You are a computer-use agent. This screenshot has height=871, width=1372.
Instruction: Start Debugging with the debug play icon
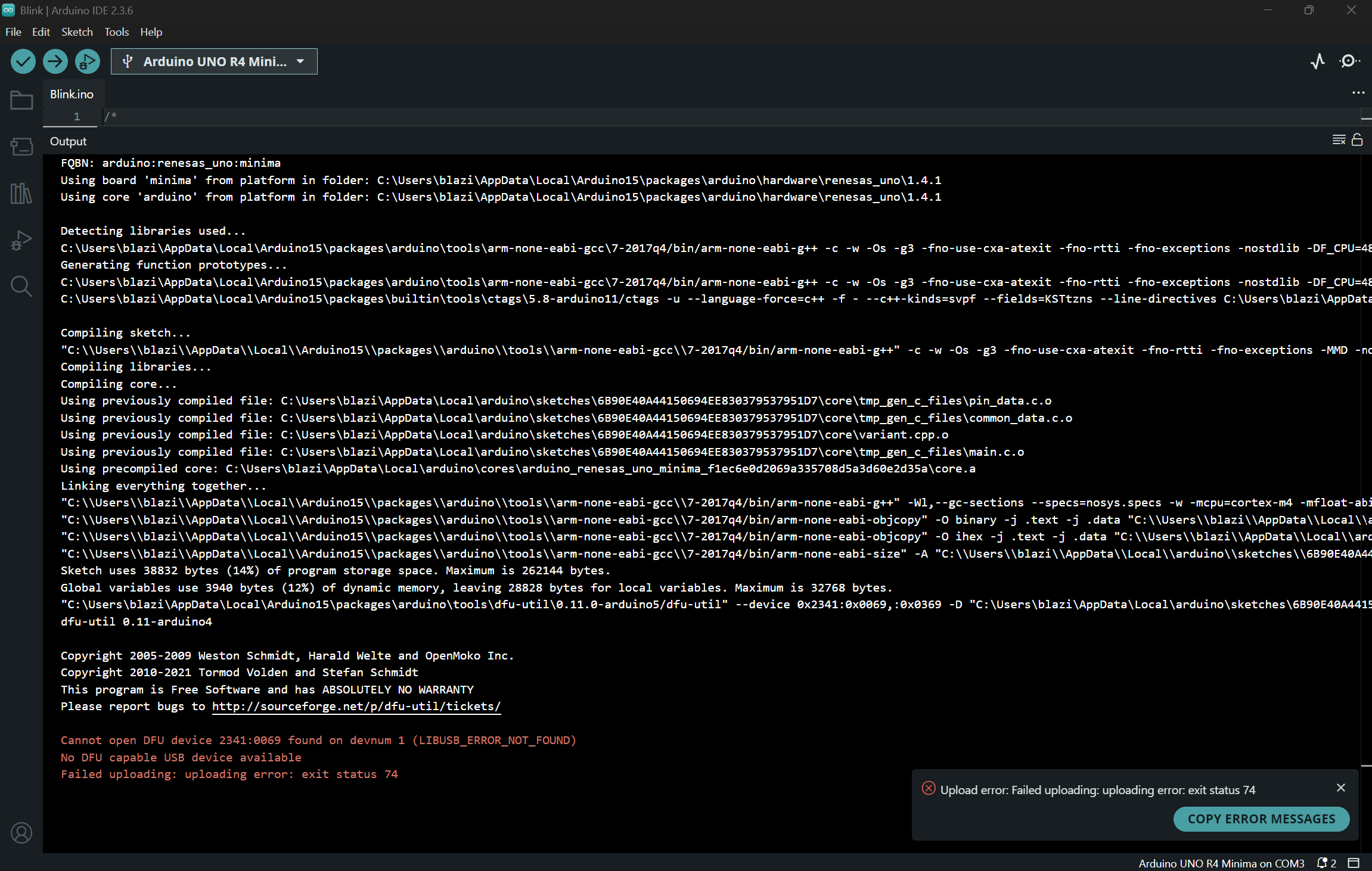(88, 61)
